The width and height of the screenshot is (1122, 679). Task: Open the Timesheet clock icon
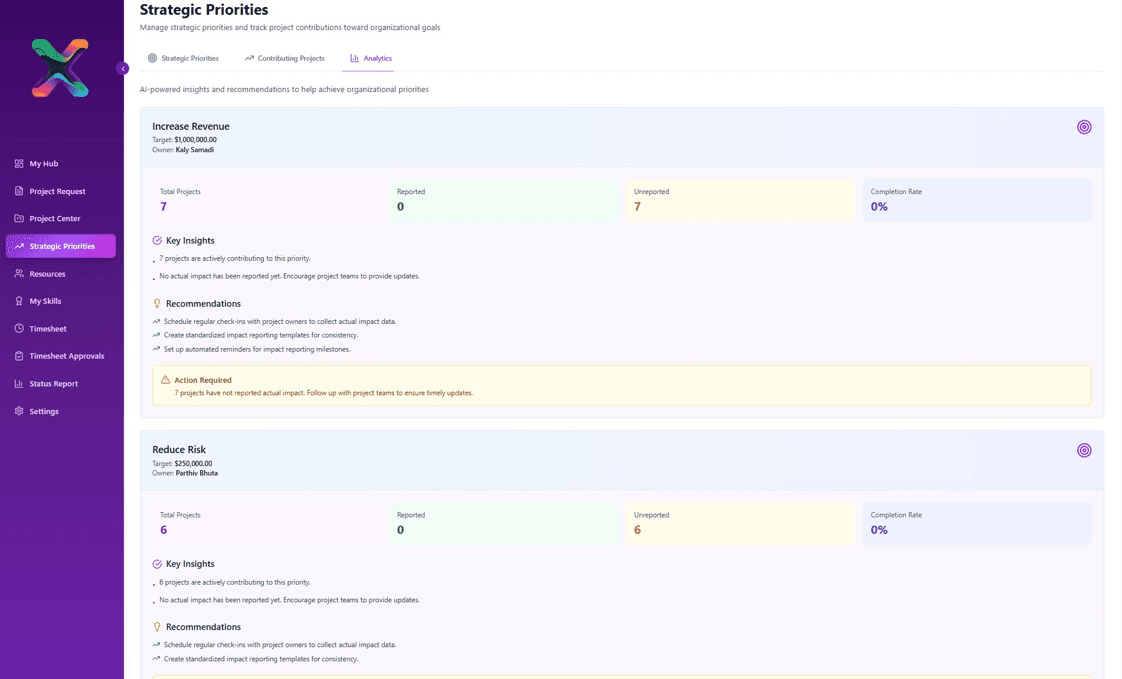(x=18, y=328)
